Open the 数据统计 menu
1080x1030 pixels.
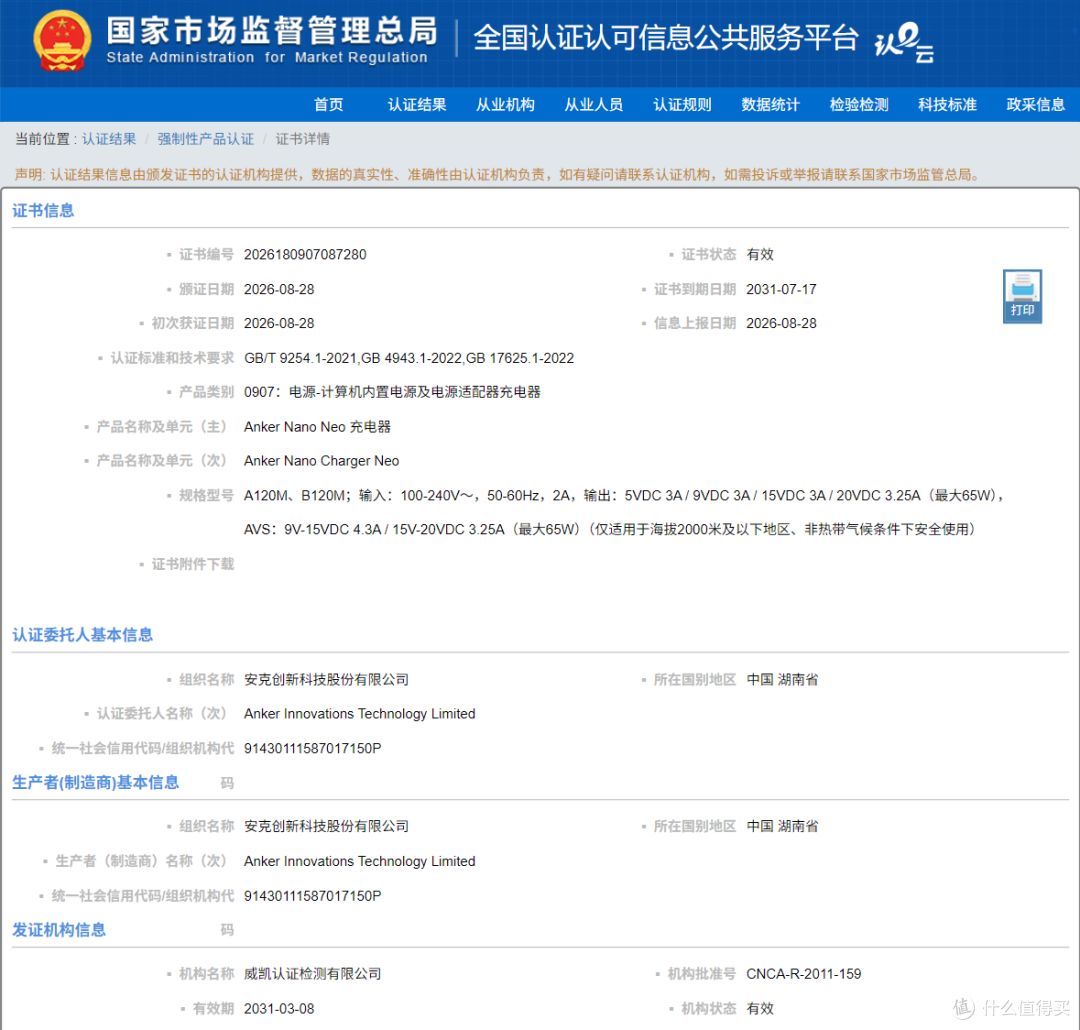770,105
